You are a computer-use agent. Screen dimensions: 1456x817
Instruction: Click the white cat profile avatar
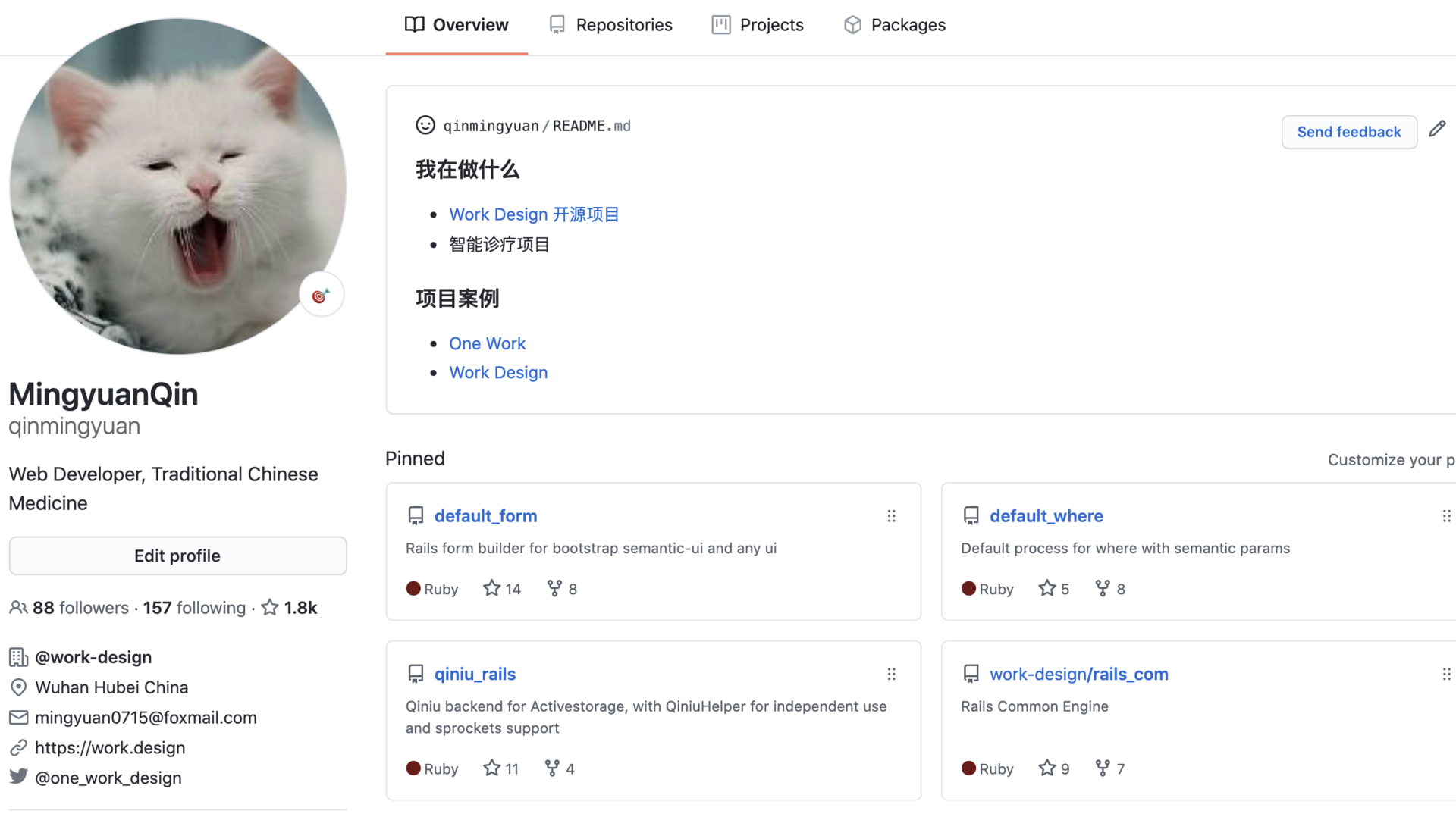click(177, 186)
